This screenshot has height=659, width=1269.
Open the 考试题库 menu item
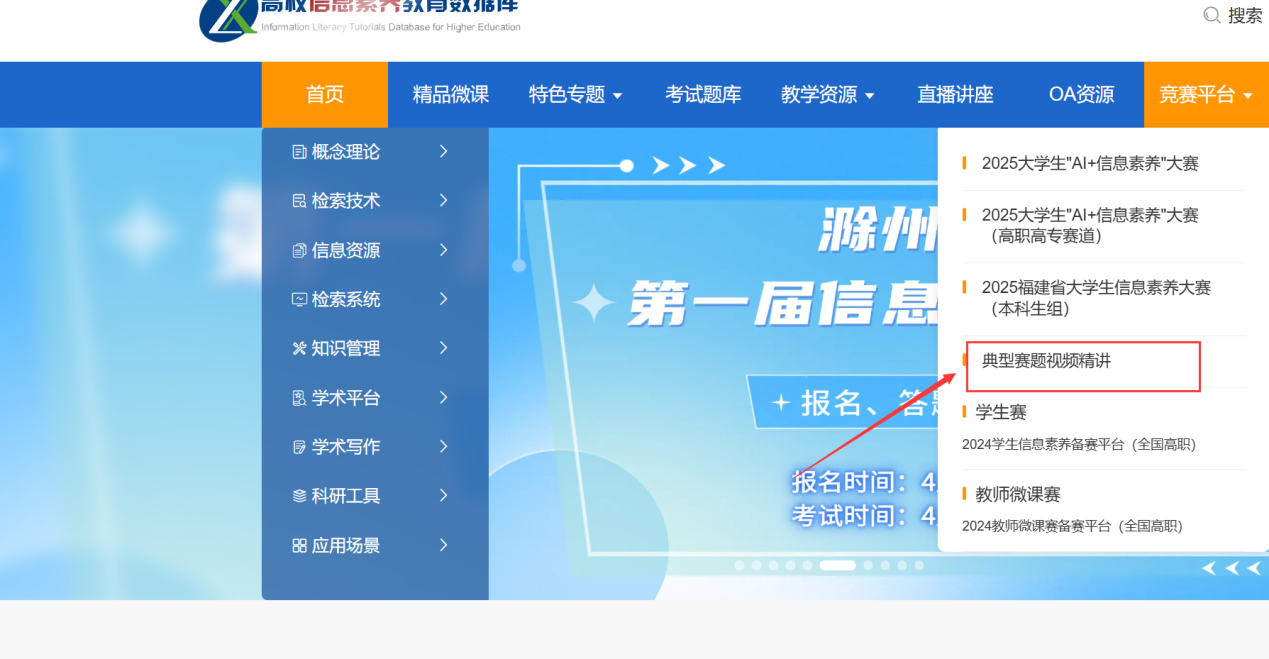(x=703, y=95)
